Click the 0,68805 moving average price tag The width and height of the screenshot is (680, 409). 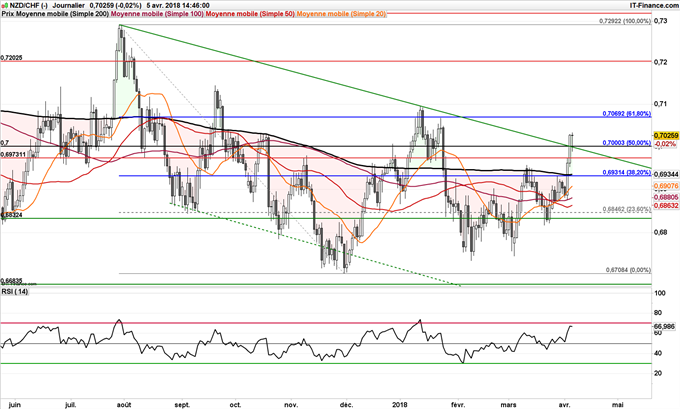[x=665, y=196]
